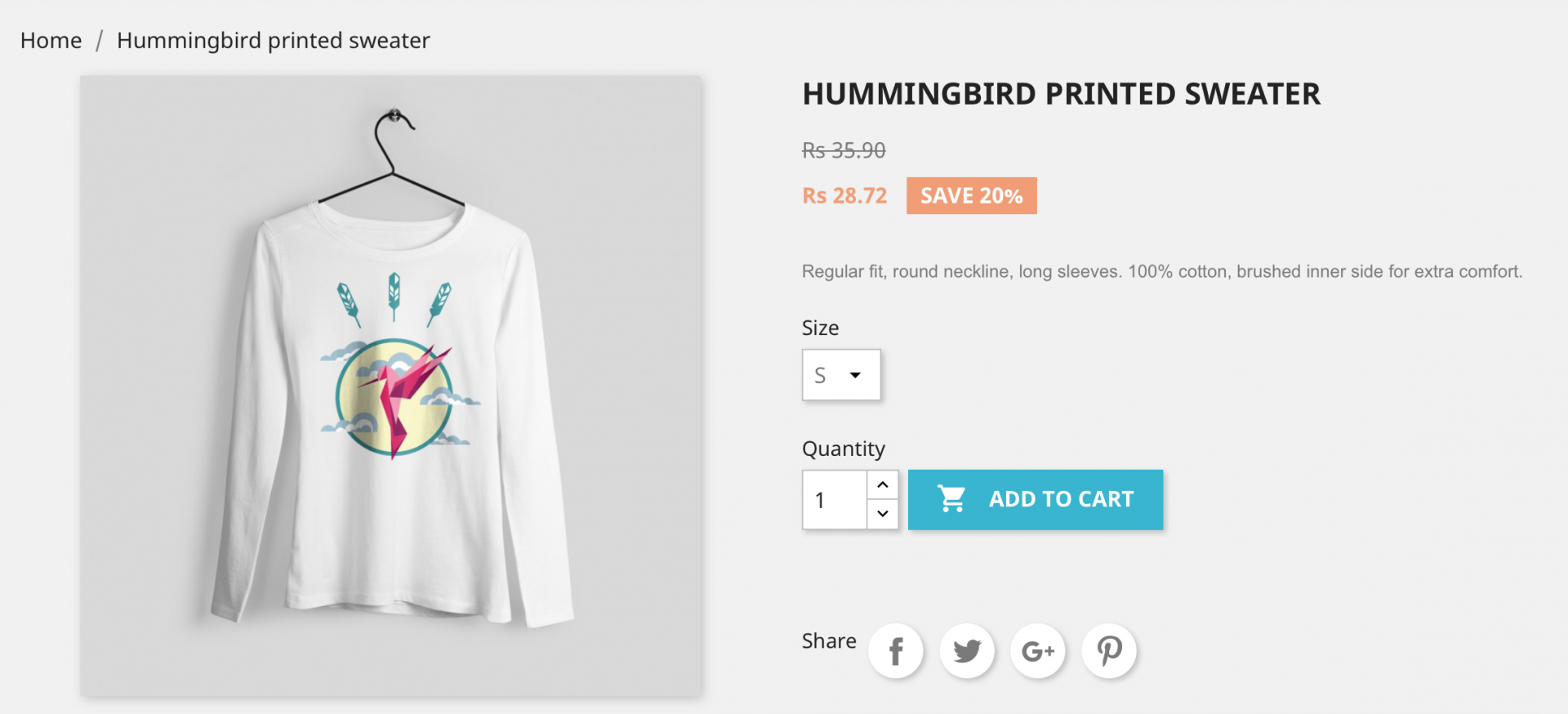Click the Share label text

829,640
